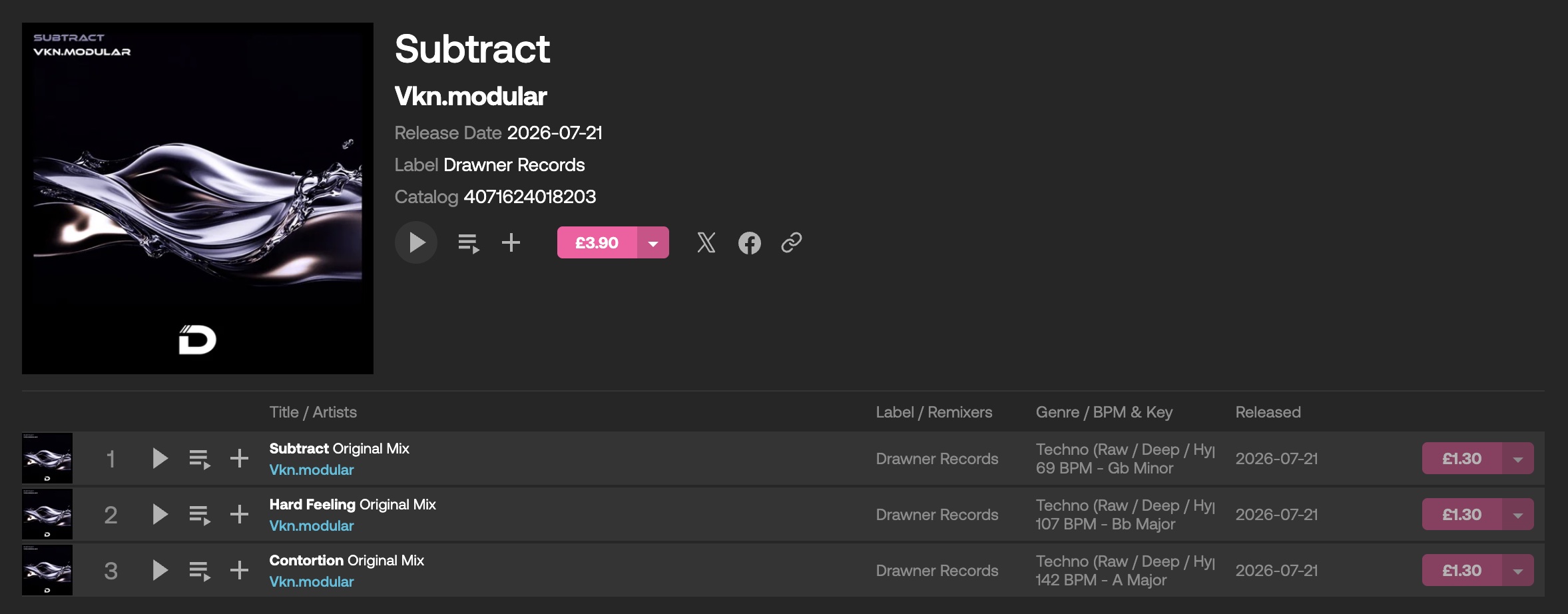Expand purchase options for Contortion Original Mix
The height and width of the screenshot is (614, 1568).
1518,570
